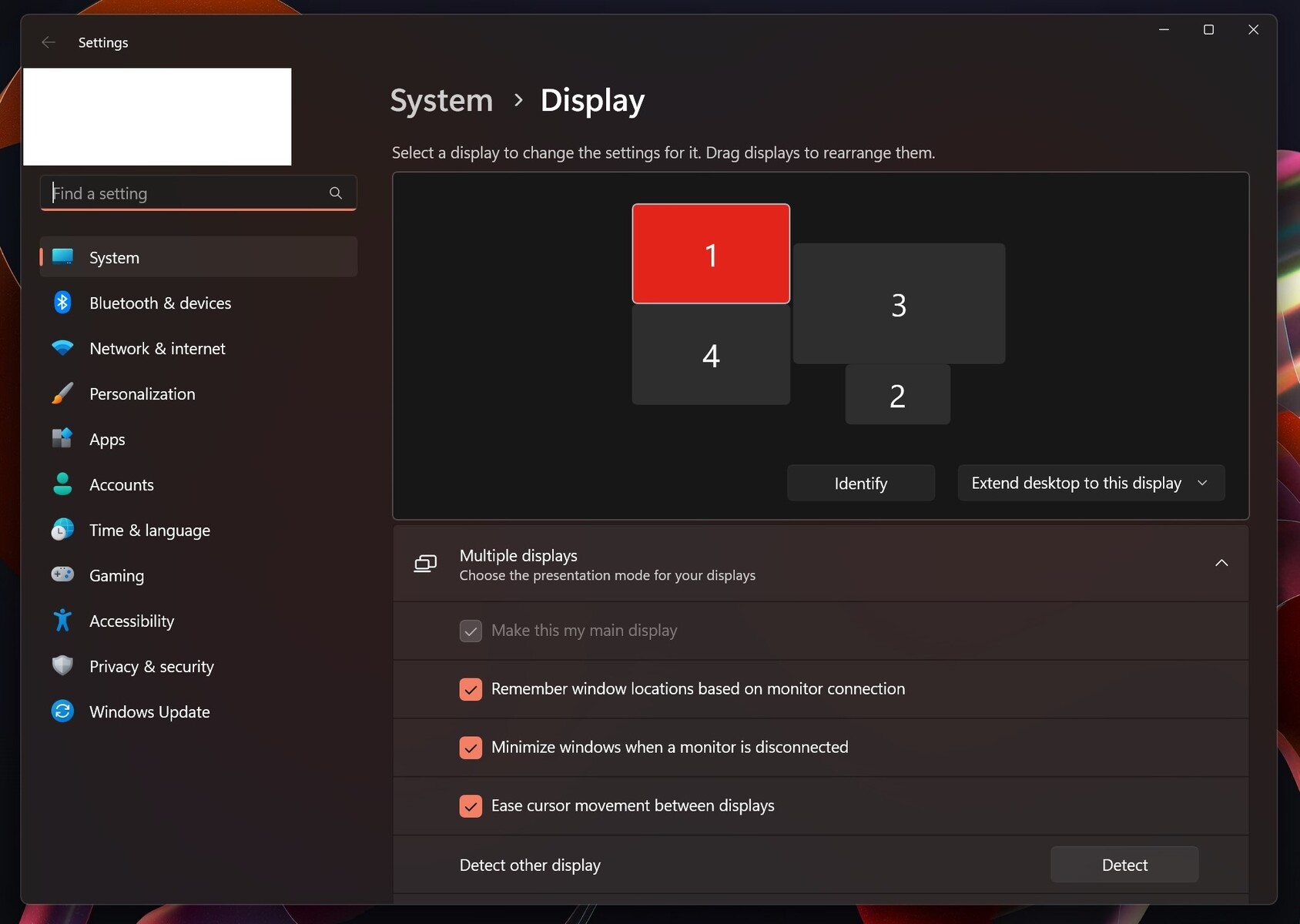Screen dimensions: 1300x924
Task: Uncheck Minimize windows when monitor disconnected
Action: click(471, 748)
